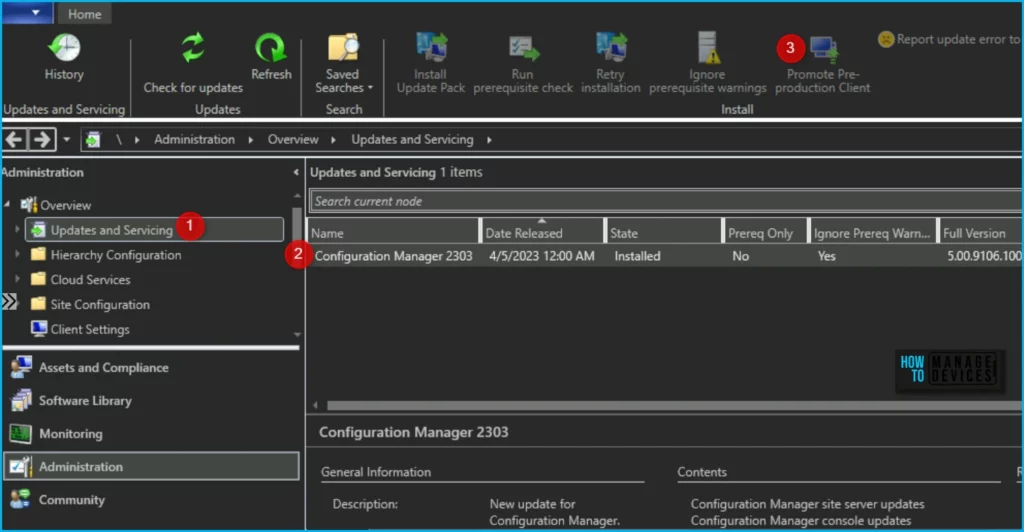The height and width of the screenshot is (532, 1024).
Task: Sort by the Prereq Only column header
Action: pos(765,233)
